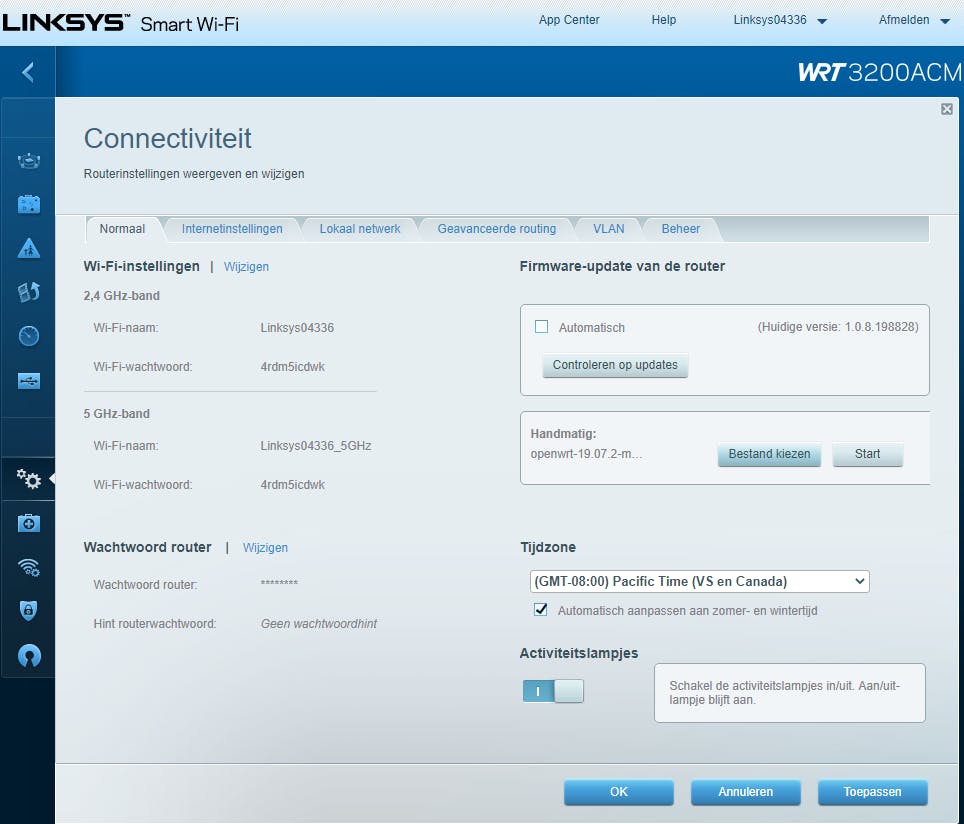Open the OpenVPN Server icon

click(x=29, y=656)
